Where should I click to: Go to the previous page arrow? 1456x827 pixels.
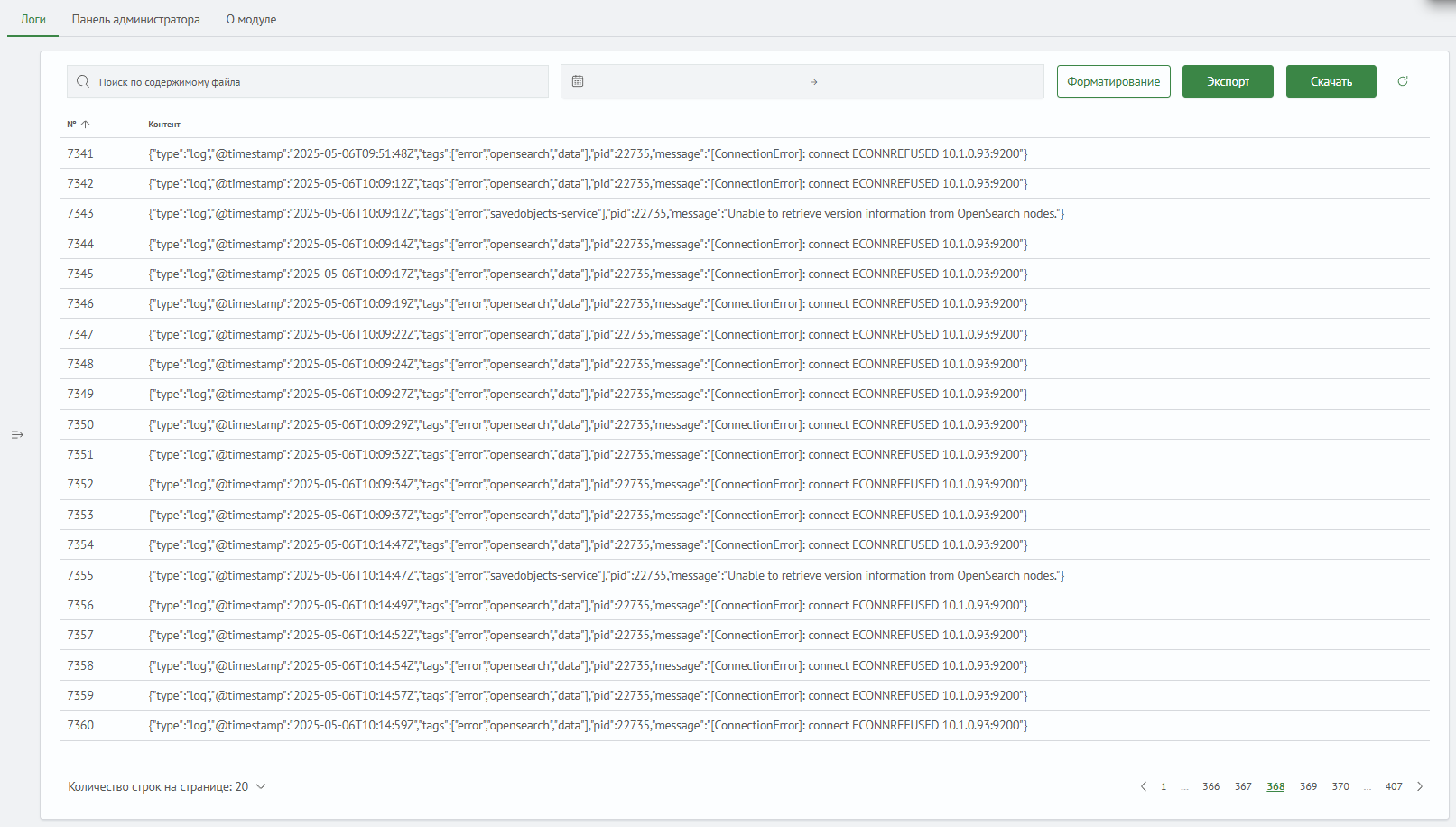(1143, 786)
